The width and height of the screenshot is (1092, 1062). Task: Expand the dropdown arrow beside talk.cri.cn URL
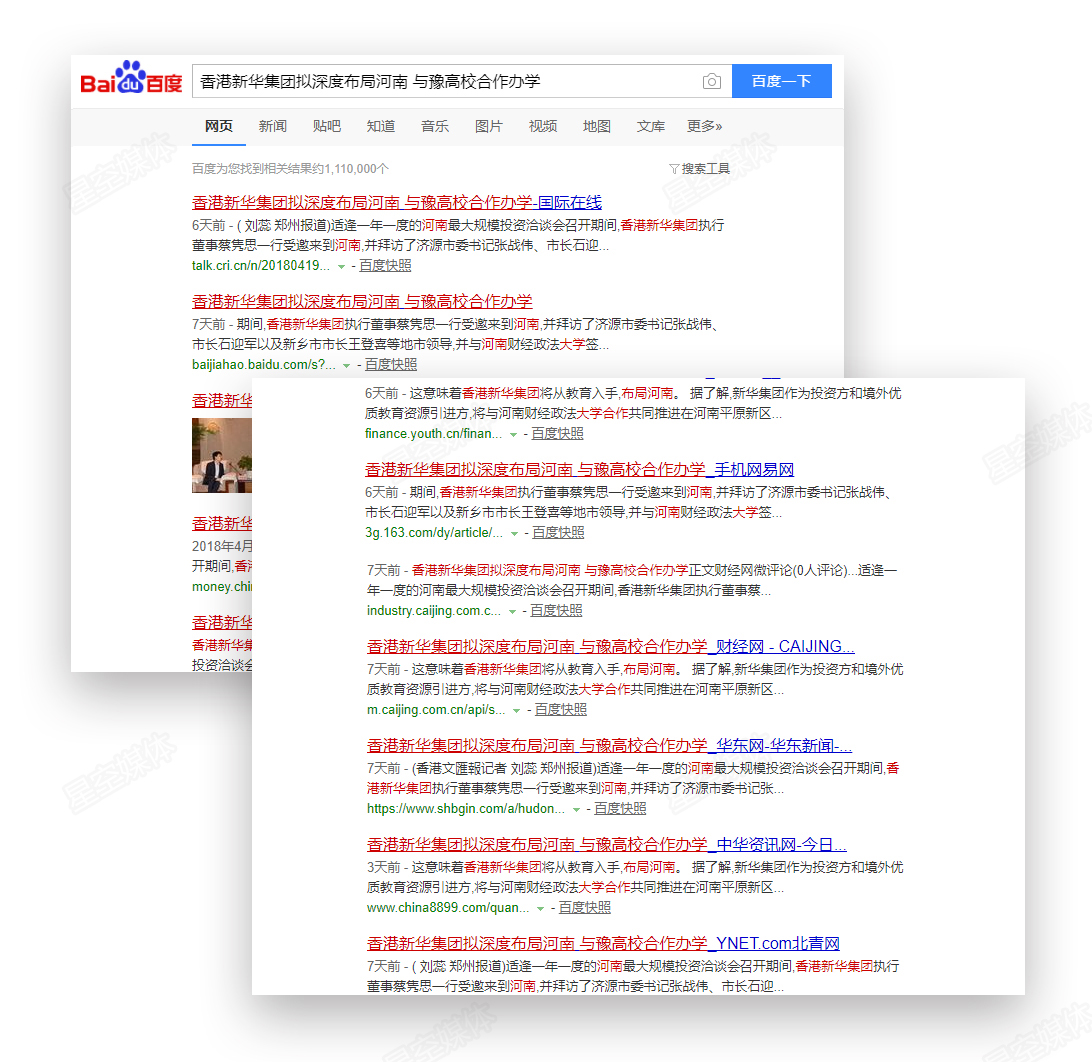pos(341,267)
